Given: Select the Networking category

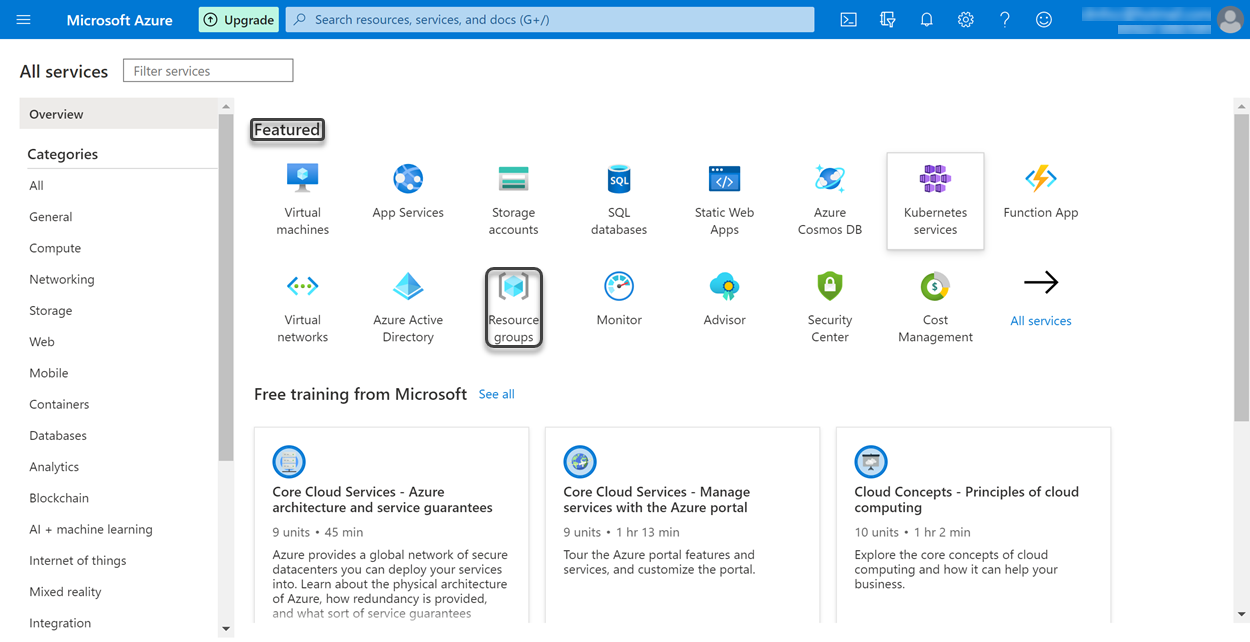Looking at the screenshot, I should click(62, 279).
